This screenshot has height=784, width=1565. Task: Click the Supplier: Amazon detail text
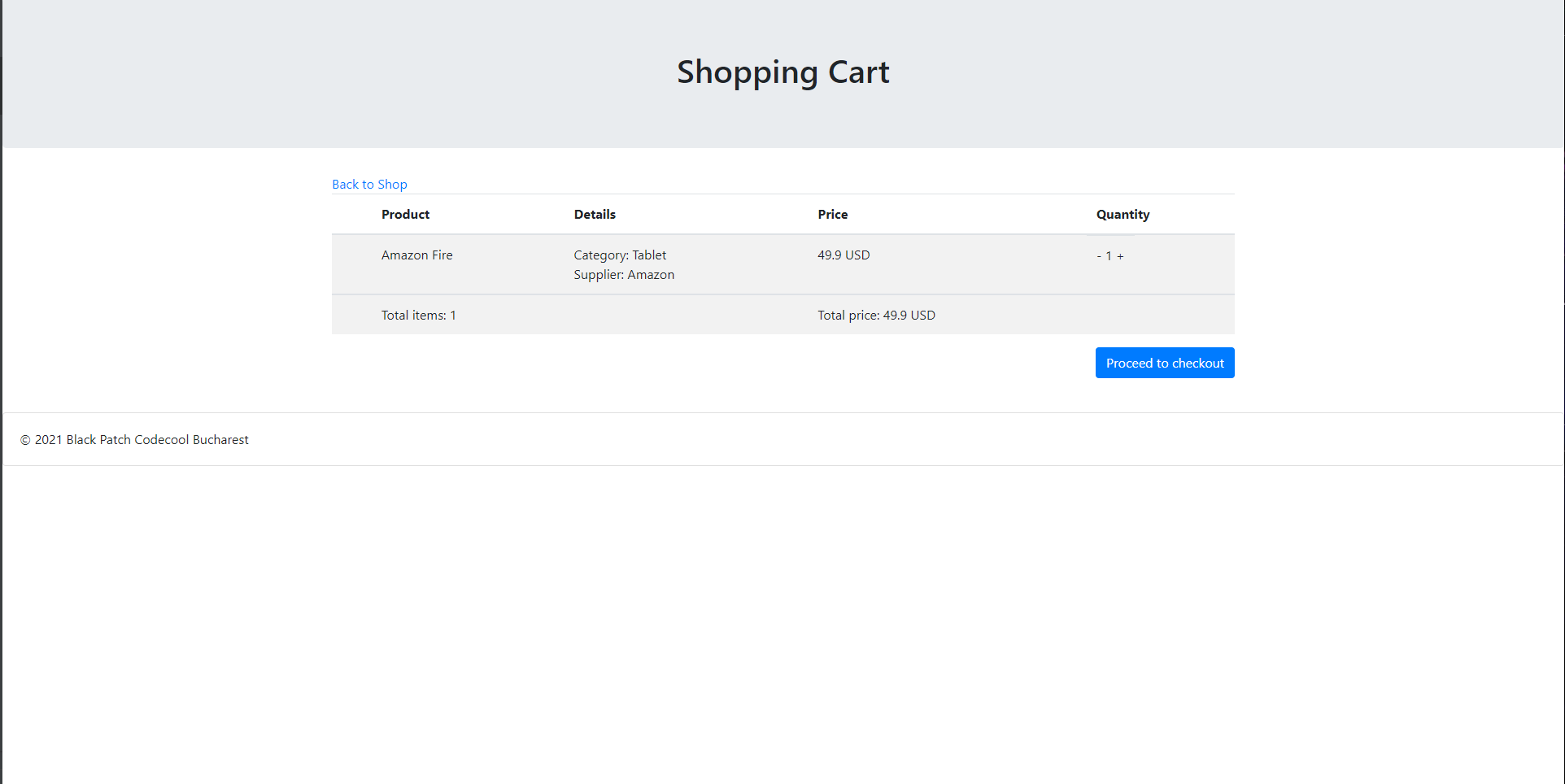coord(623,274)
